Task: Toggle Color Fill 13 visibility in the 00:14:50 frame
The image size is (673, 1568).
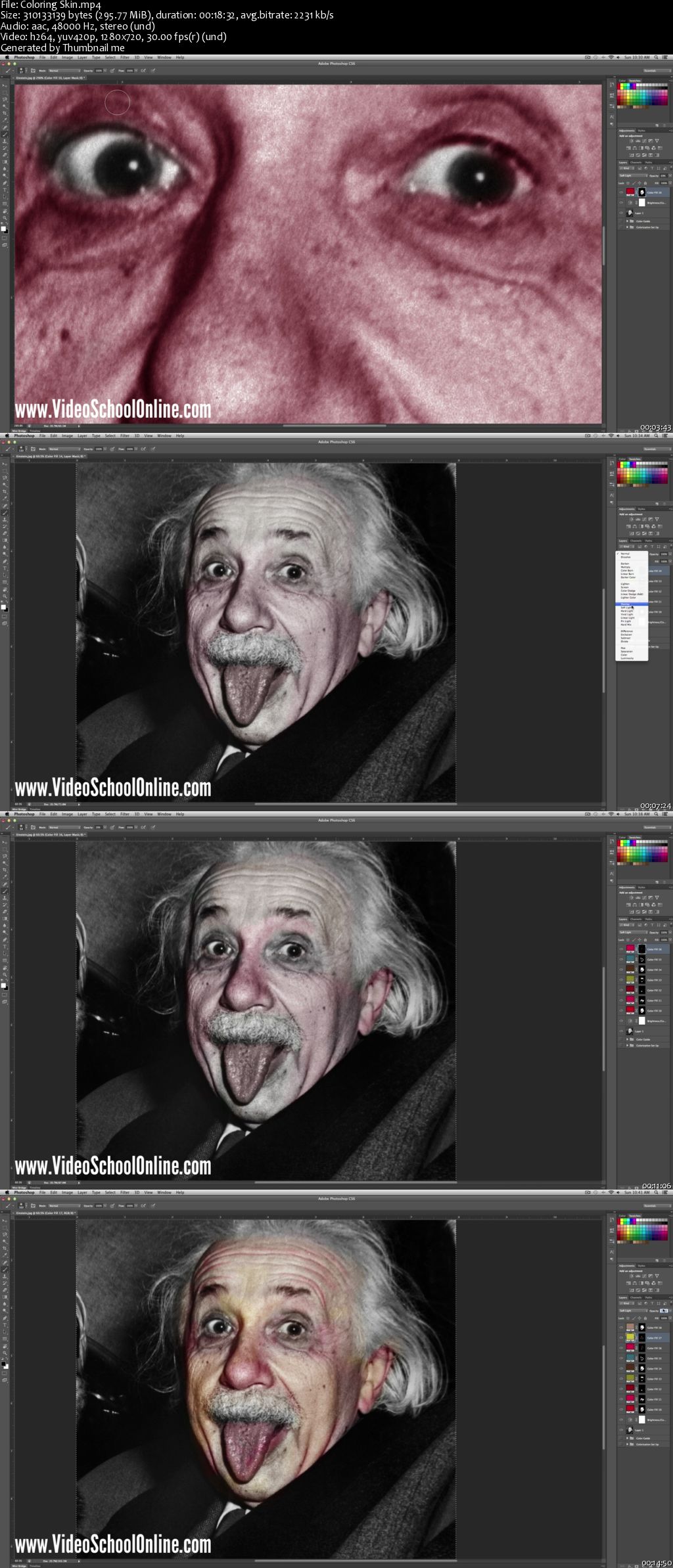Action: (x=621, y=1379)
